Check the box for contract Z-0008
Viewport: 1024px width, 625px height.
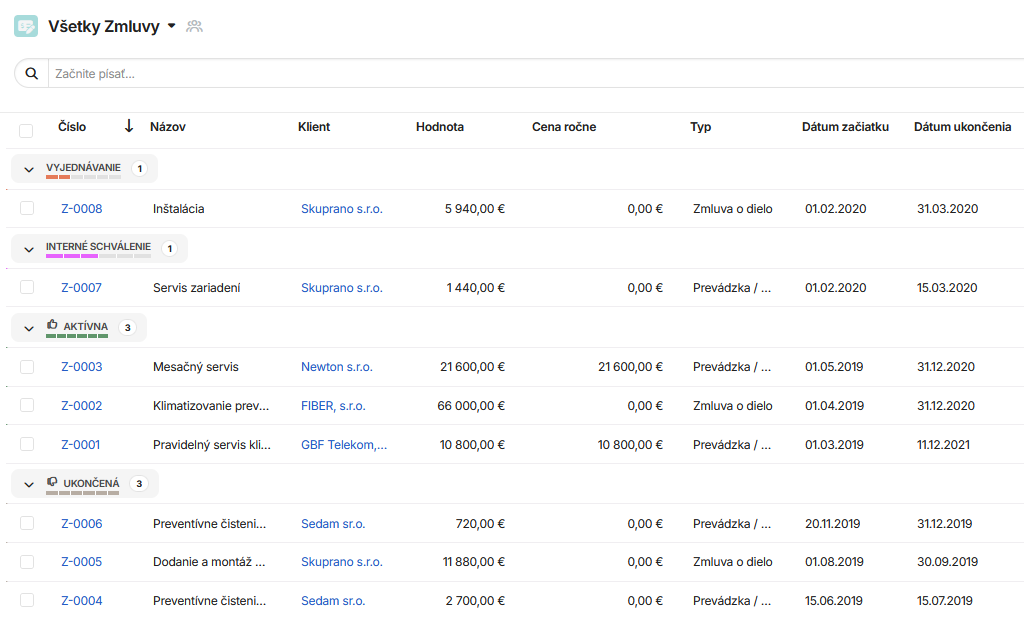[27, 208]
